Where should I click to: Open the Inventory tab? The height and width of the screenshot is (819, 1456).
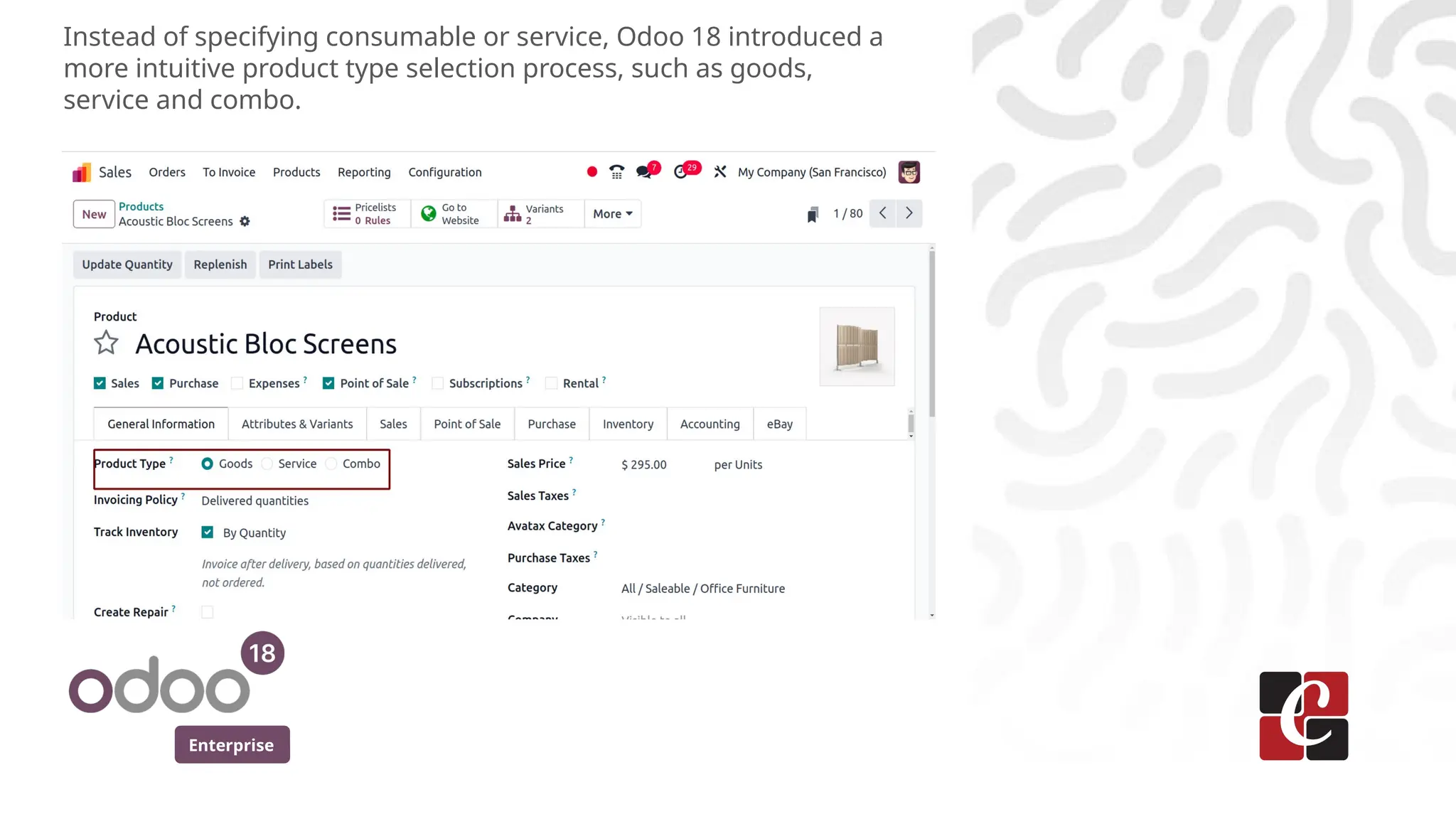[x=628, y=424]
